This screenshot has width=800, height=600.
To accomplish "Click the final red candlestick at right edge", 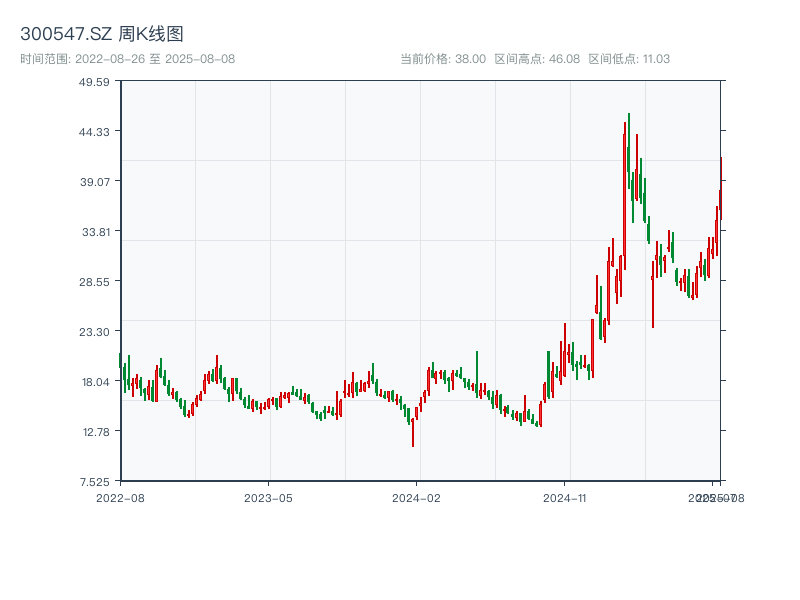I will coord(721,189).
